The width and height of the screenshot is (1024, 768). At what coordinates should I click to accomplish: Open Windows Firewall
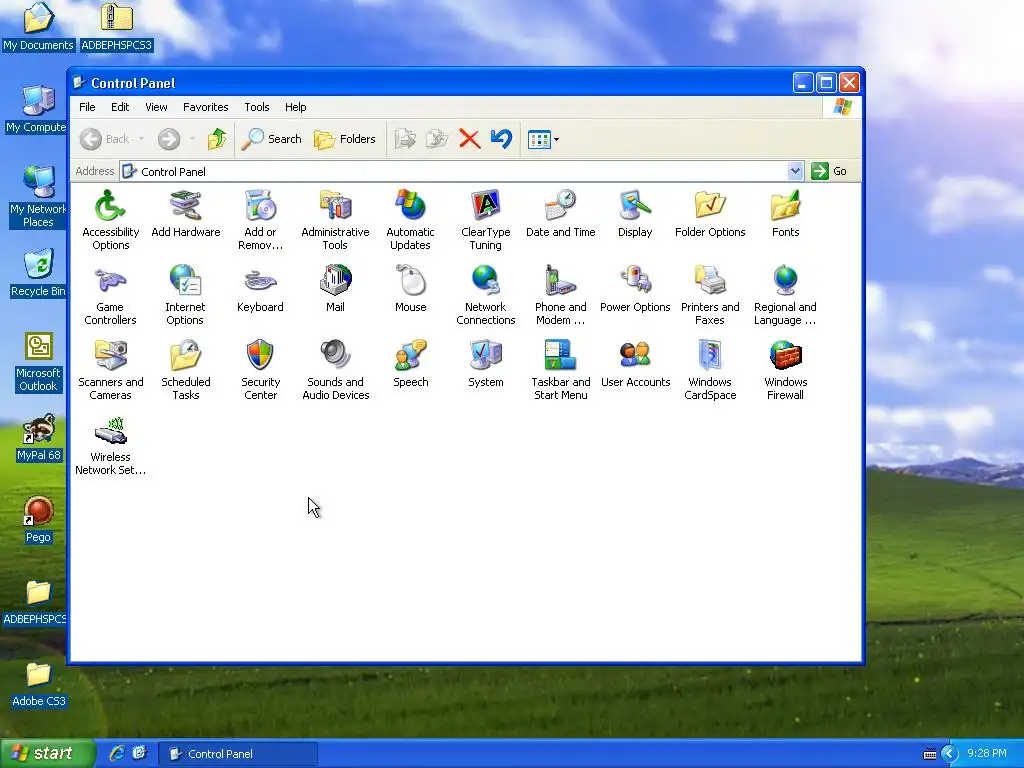(x=785, y=370)
